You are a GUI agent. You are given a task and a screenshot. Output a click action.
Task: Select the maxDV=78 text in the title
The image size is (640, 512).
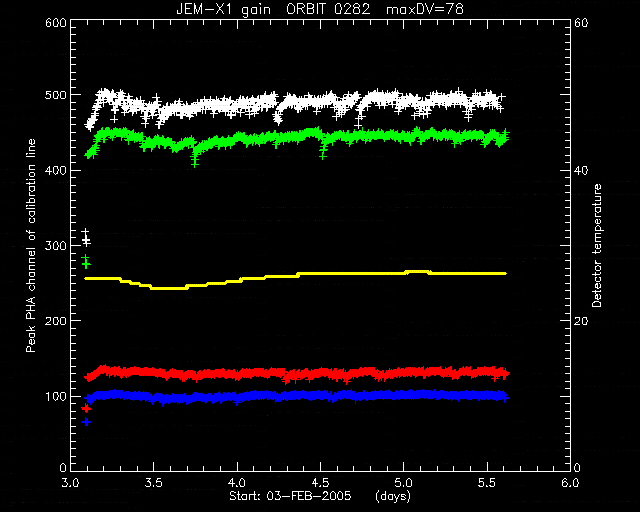[425, 9]
